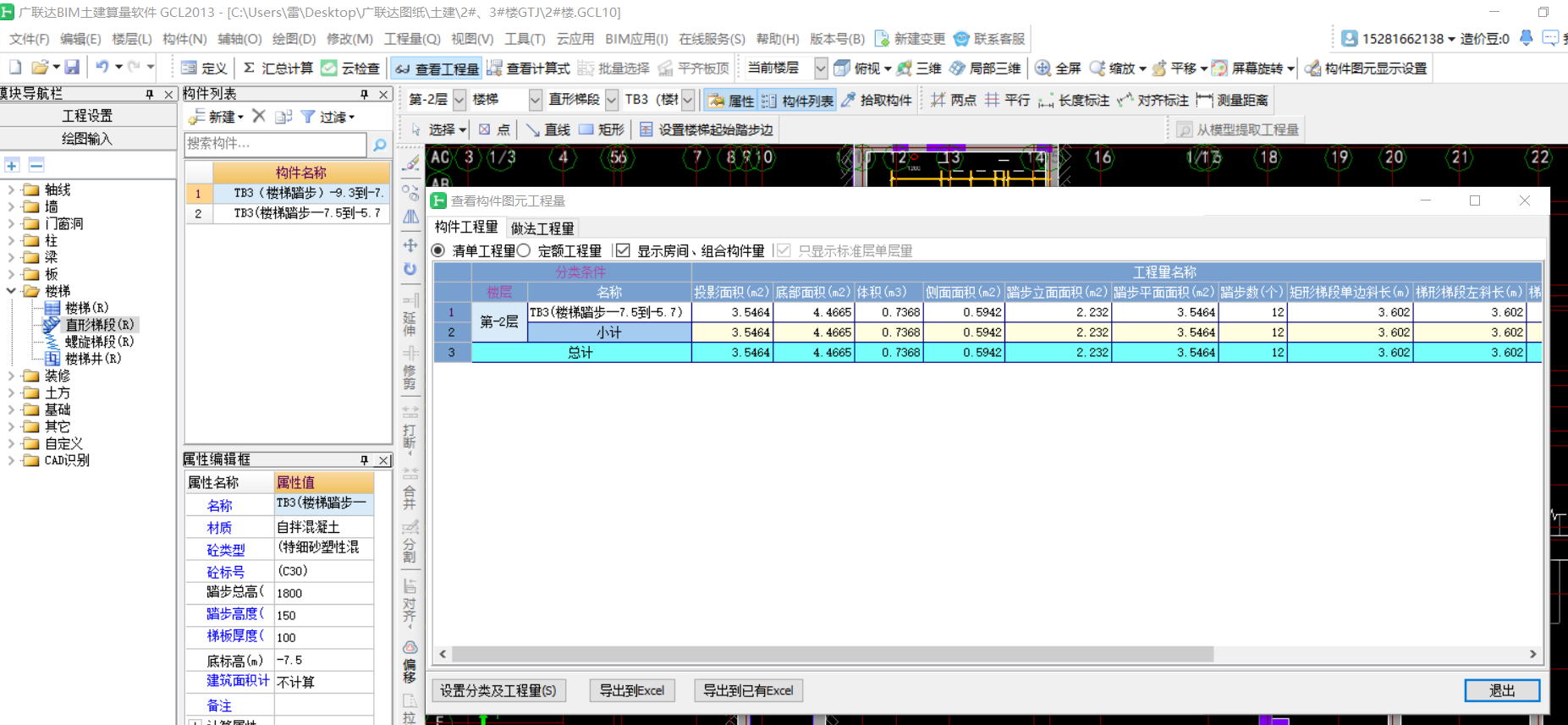Open TB3 component dropdown
The width and height of the screenshot is (1568, 725).
pos(688,100)
